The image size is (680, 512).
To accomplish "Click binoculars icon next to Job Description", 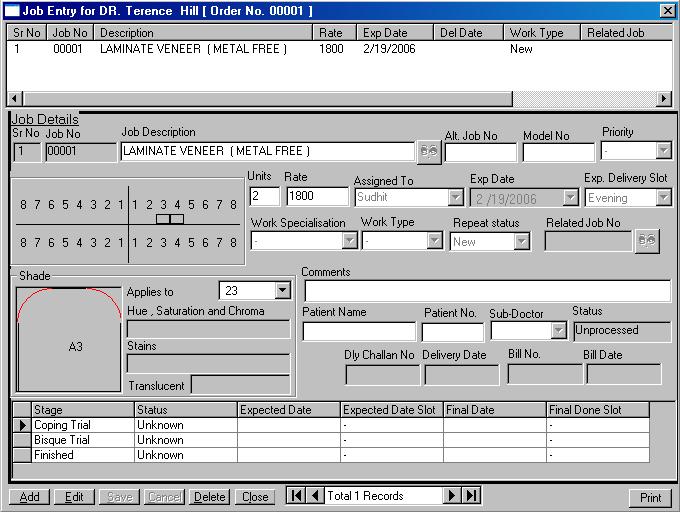I will (429, 151).
